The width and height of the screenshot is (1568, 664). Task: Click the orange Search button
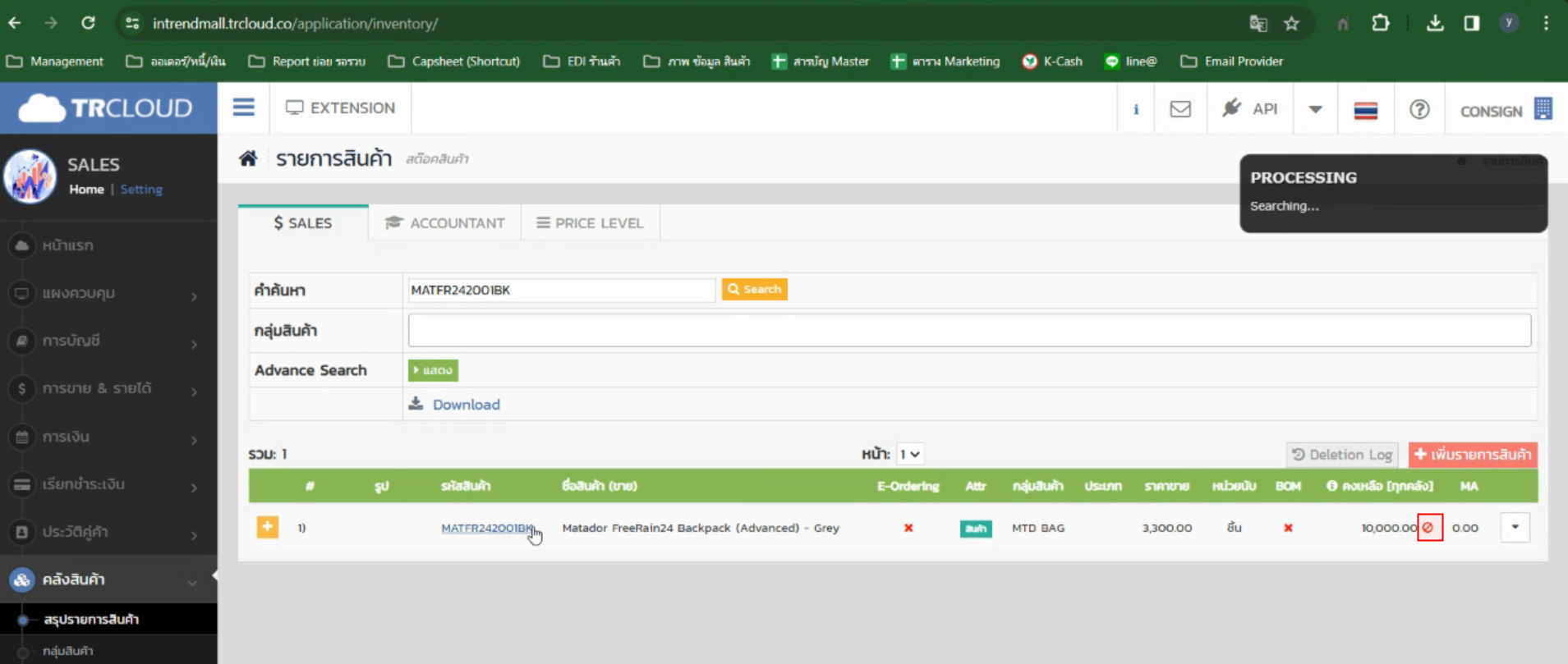pyautogui.click(x=754, y=289)
